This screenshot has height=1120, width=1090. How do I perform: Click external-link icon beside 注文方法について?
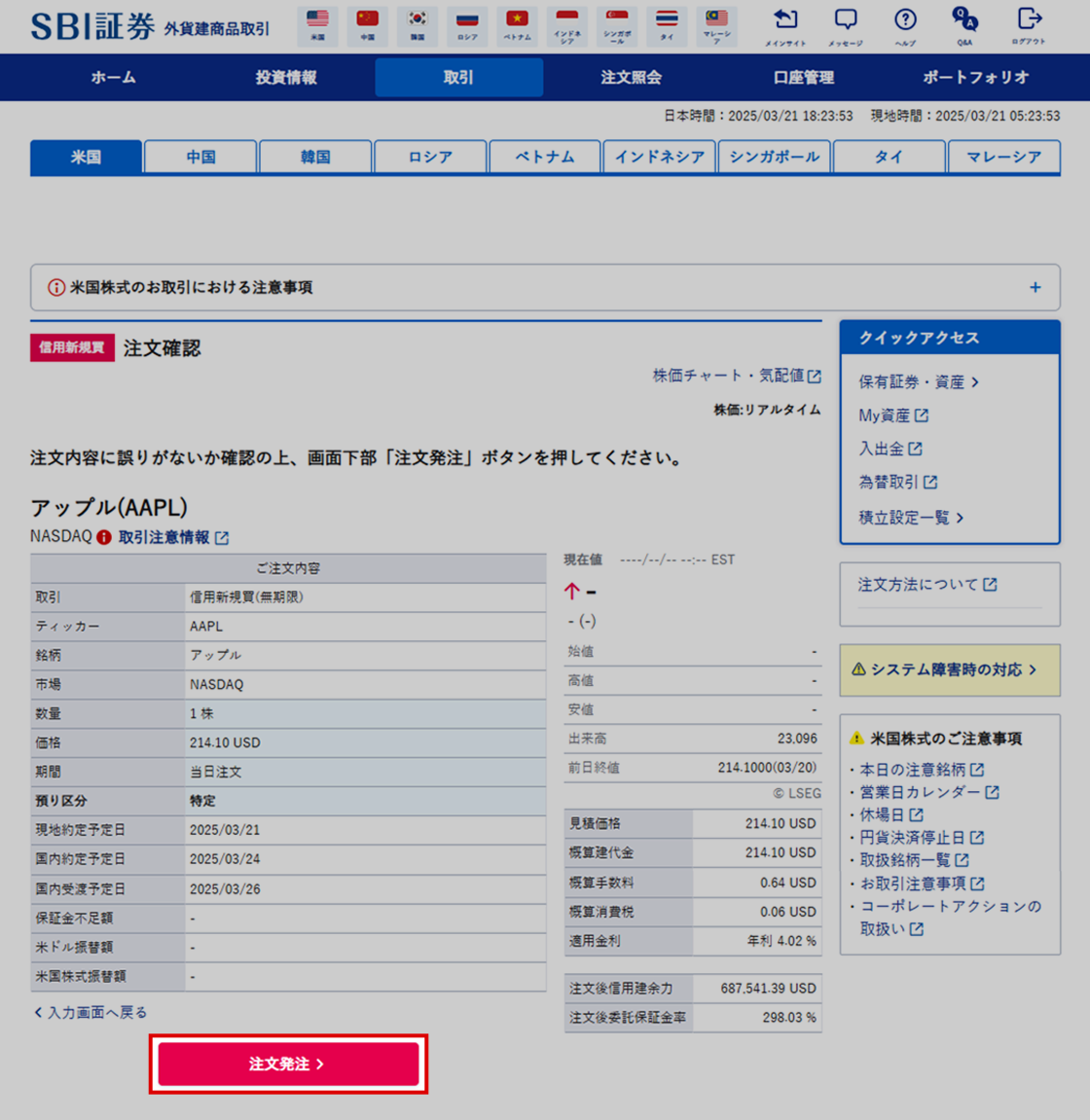tap(990, 584)
